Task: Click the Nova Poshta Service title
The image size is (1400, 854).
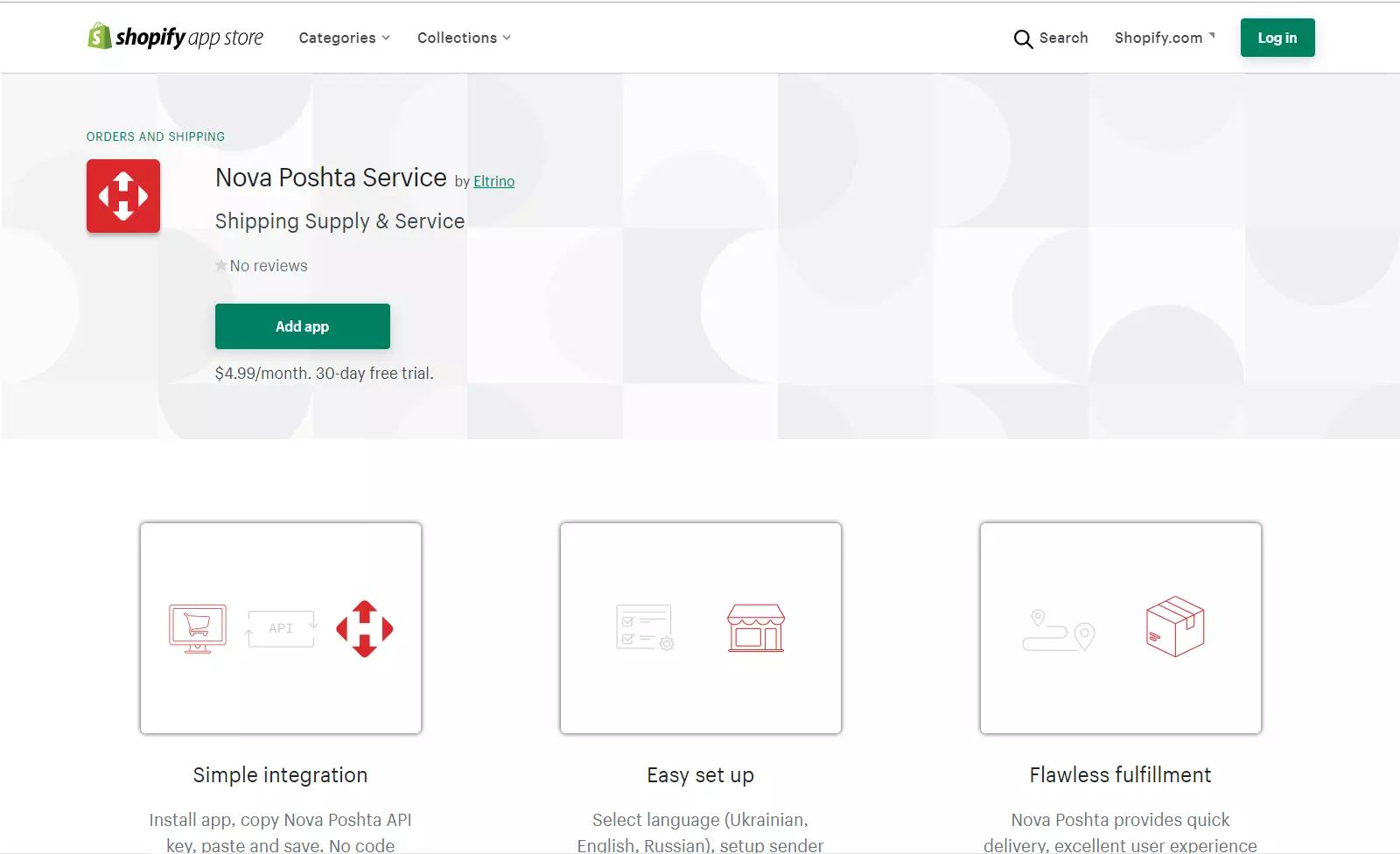Action: coord(331,178)
